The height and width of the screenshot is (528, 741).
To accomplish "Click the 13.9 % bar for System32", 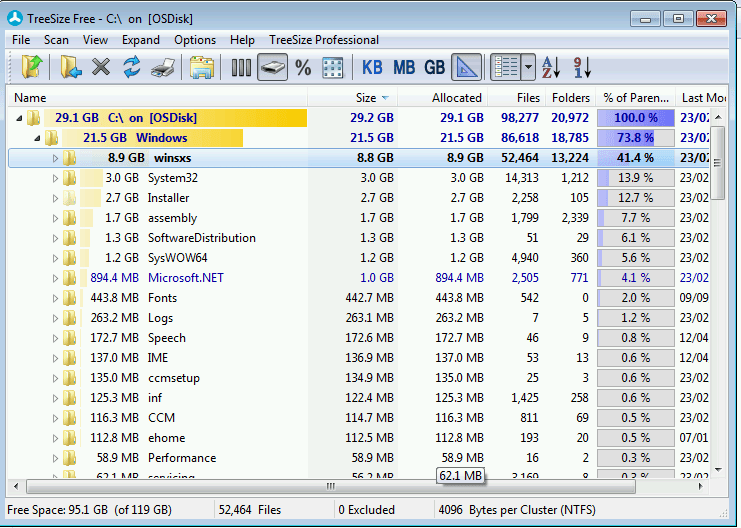I will click(x=636, y=178).
